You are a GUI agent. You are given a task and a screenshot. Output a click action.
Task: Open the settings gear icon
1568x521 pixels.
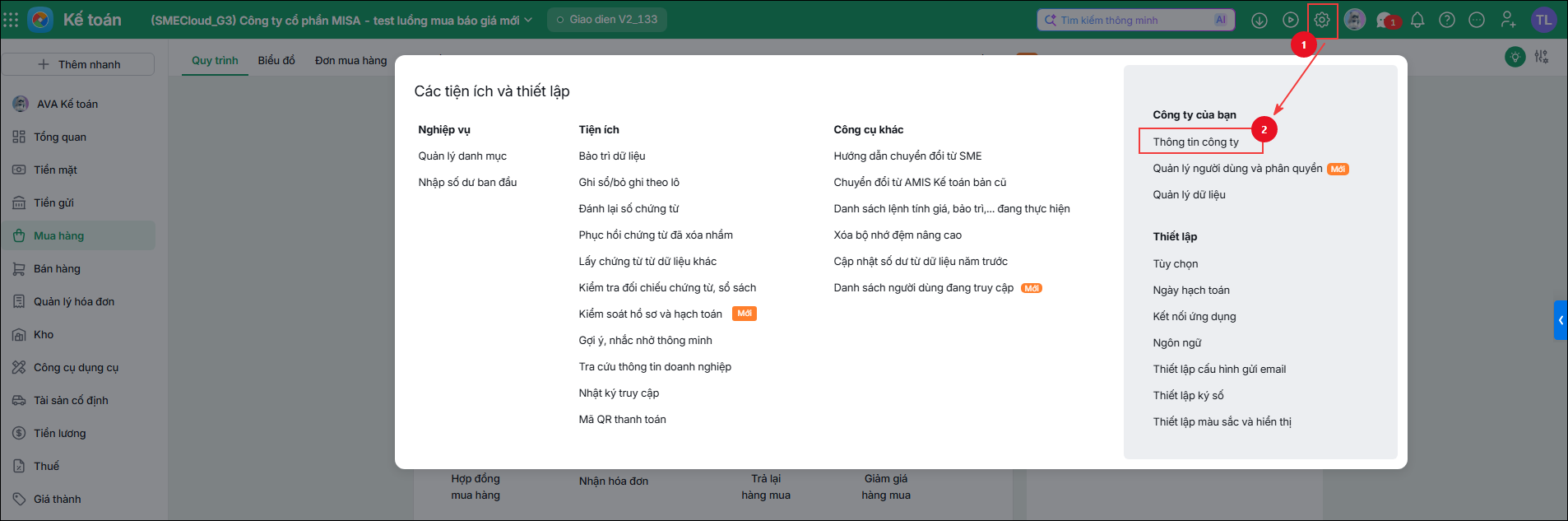pos(1322,20)
